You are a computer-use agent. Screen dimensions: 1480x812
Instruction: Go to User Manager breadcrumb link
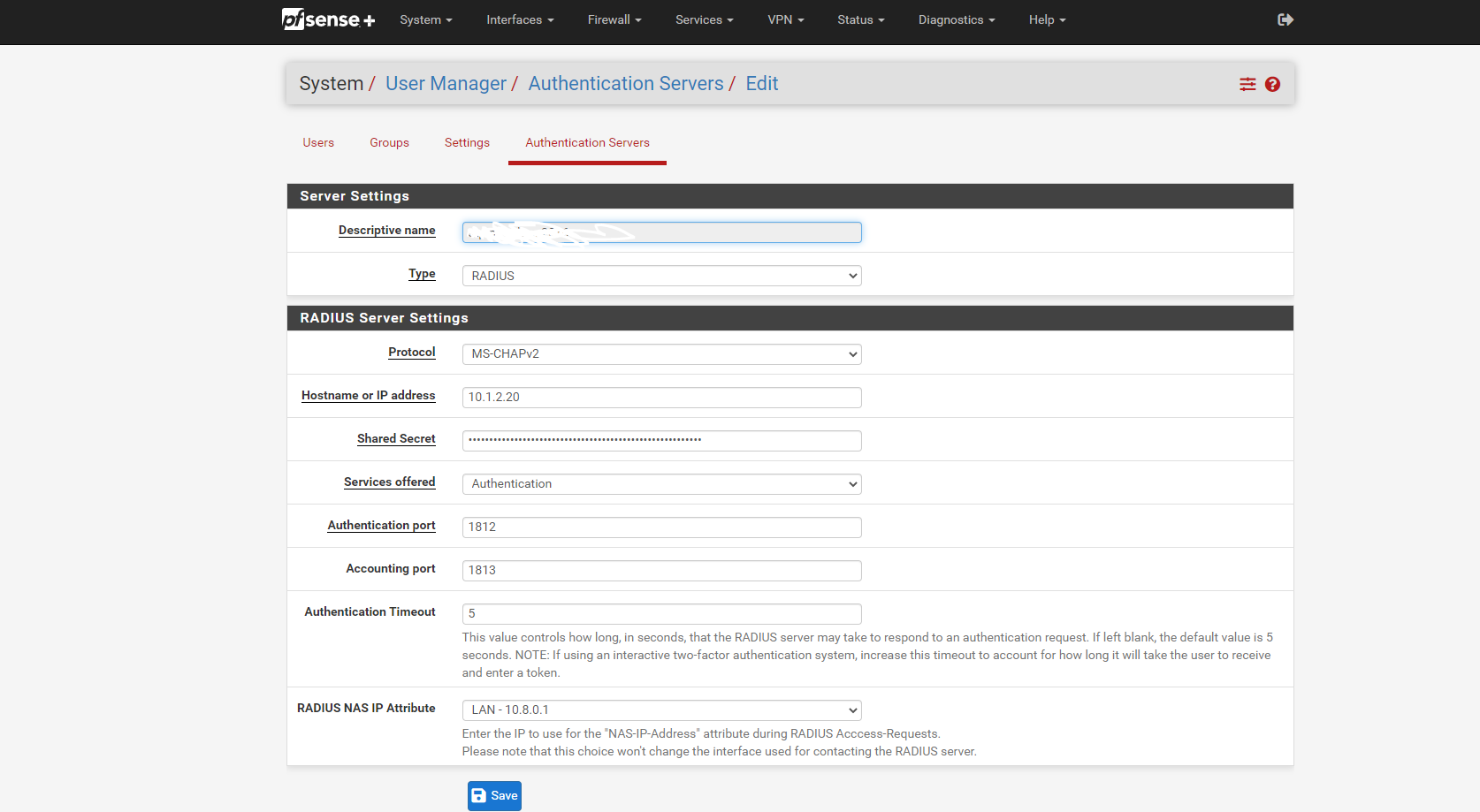click(446, 84)
